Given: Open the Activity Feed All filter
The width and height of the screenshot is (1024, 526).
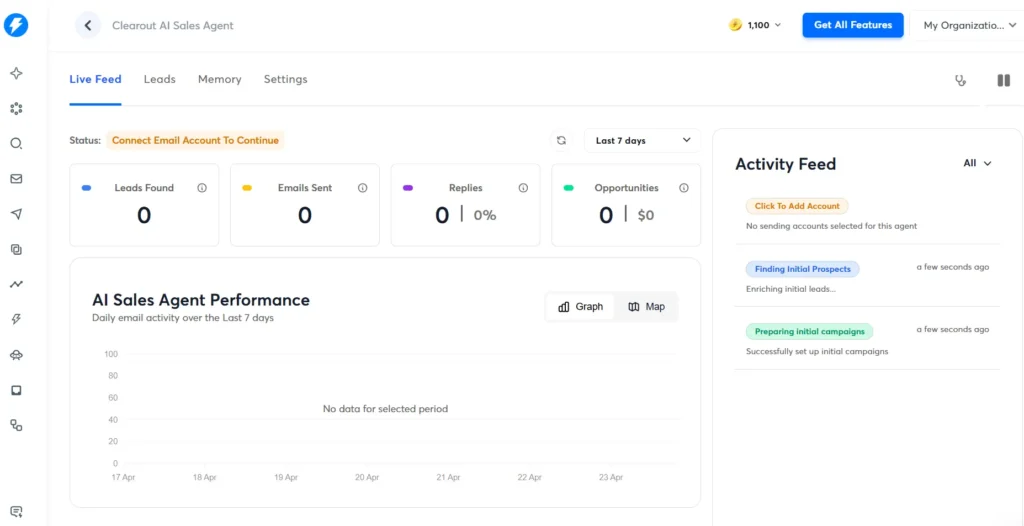Looking at the screenshot, I should click(977, 163).
